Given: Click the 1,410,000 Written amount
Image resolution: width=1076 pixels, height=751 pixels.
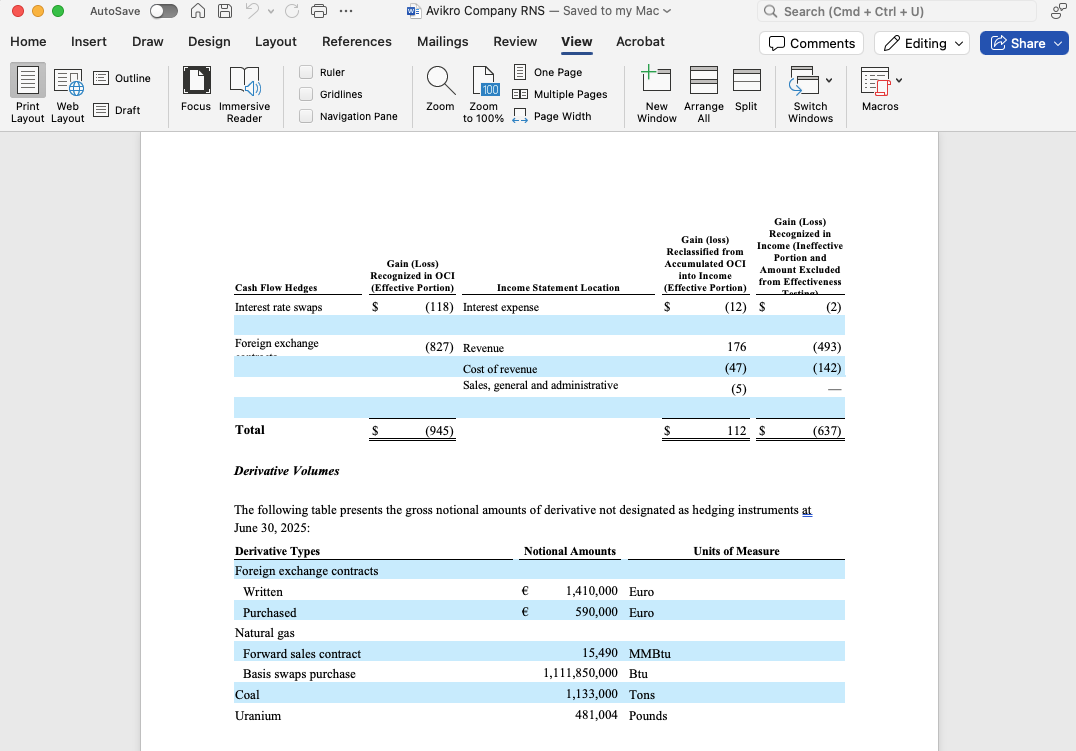Looking at the screenshot, I should [x=591, y=591].
